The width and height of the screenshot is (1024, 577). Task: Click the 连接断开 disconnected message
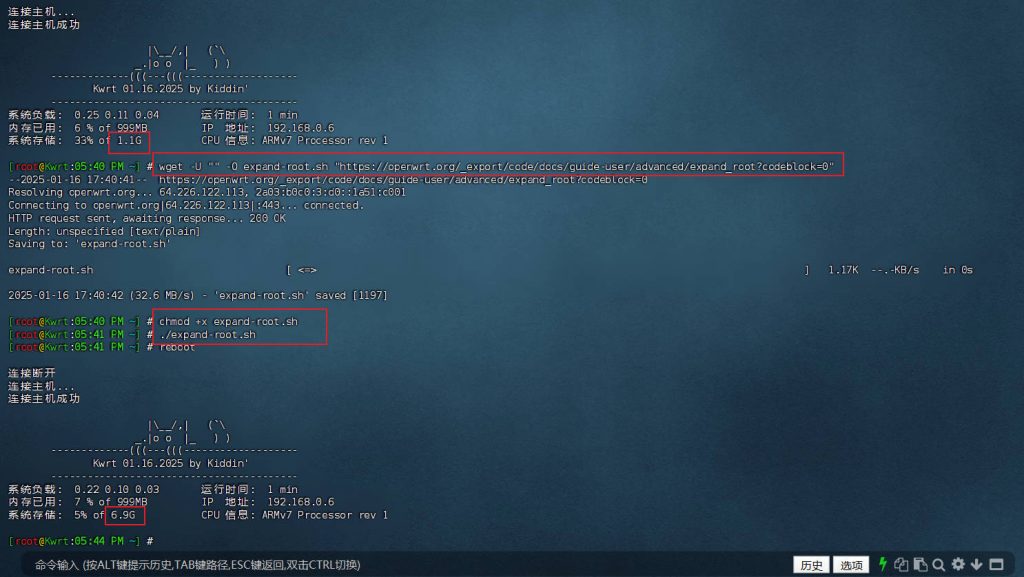33,372
